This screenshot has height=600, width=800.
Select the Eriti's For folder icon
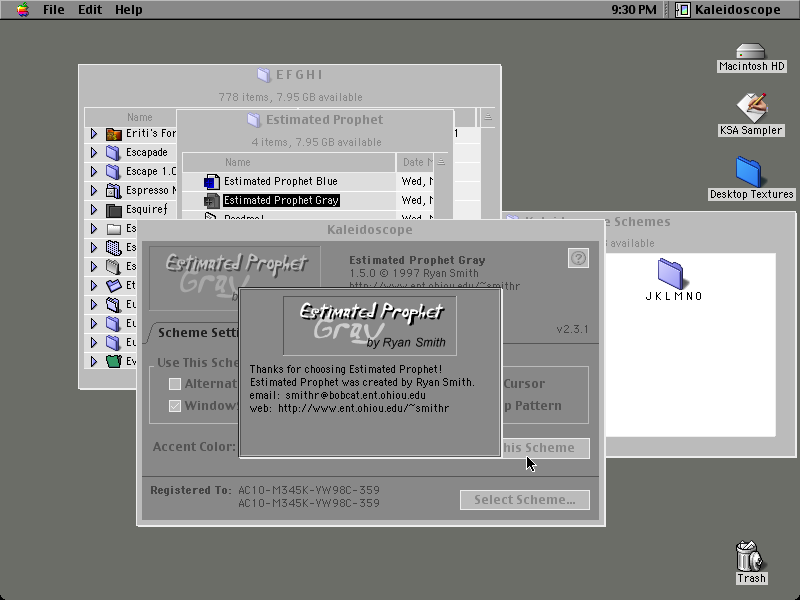pos(114,134)
